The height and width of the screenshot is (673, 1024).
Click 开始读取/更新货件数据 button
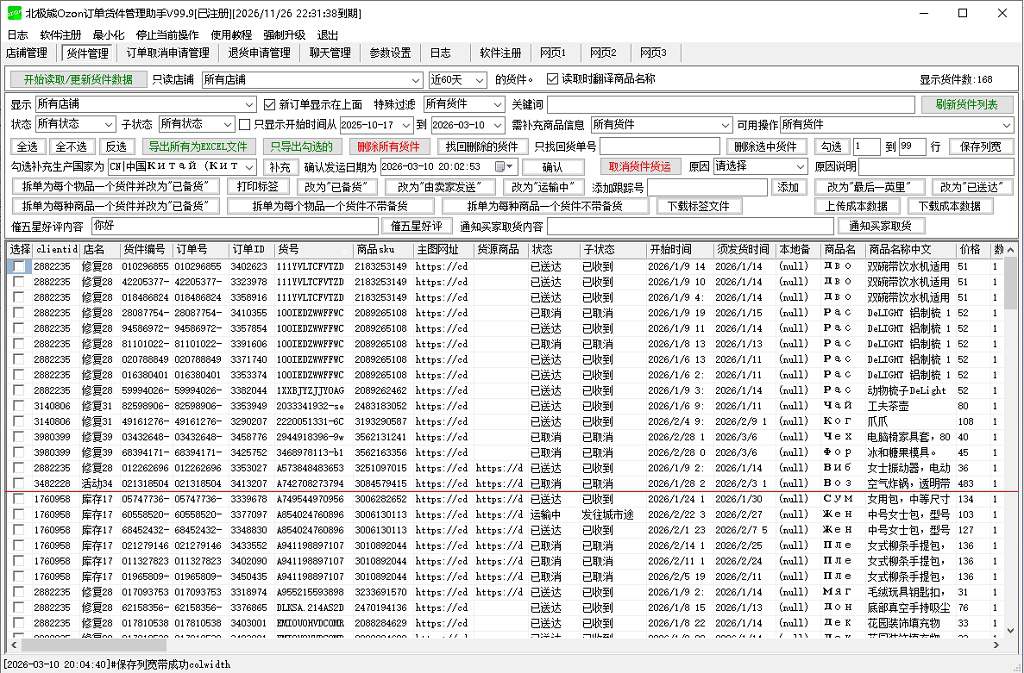click(78, 80)
